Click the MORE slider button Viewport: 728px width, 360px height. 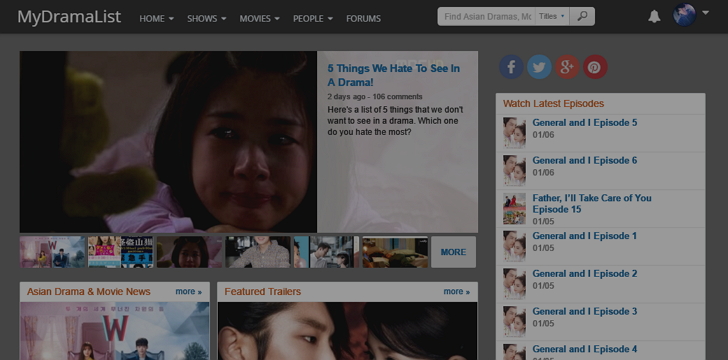[453, 252]
